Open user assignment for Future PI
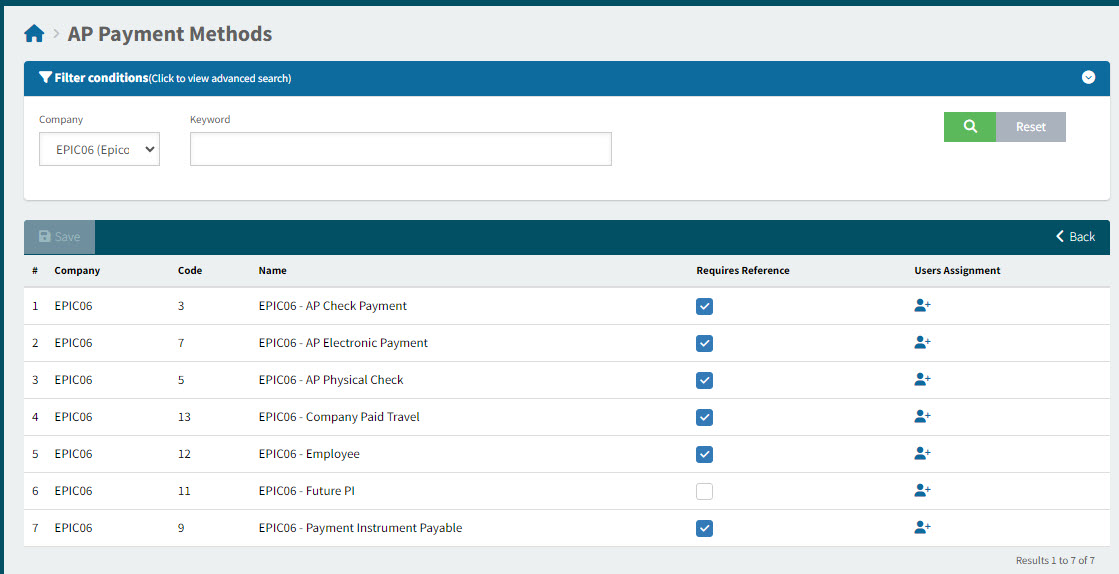 click(922, 491)
